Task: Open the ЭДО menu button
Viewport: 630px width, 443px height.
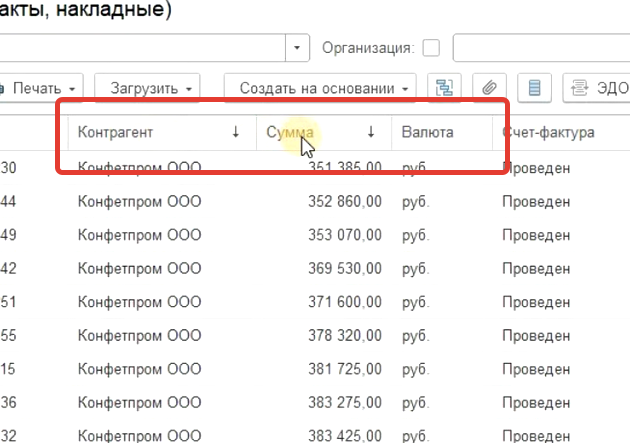Action: [x=597, y=88]
